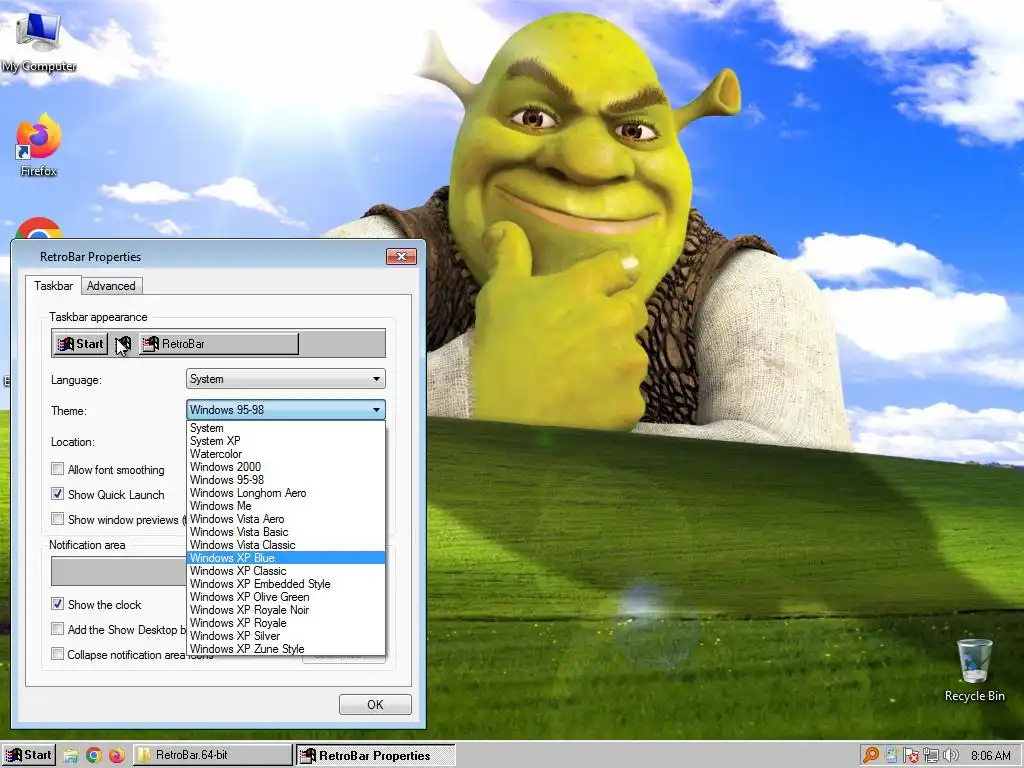
Task: Click the preview RetroBar task button
Action: pos(219,344)
